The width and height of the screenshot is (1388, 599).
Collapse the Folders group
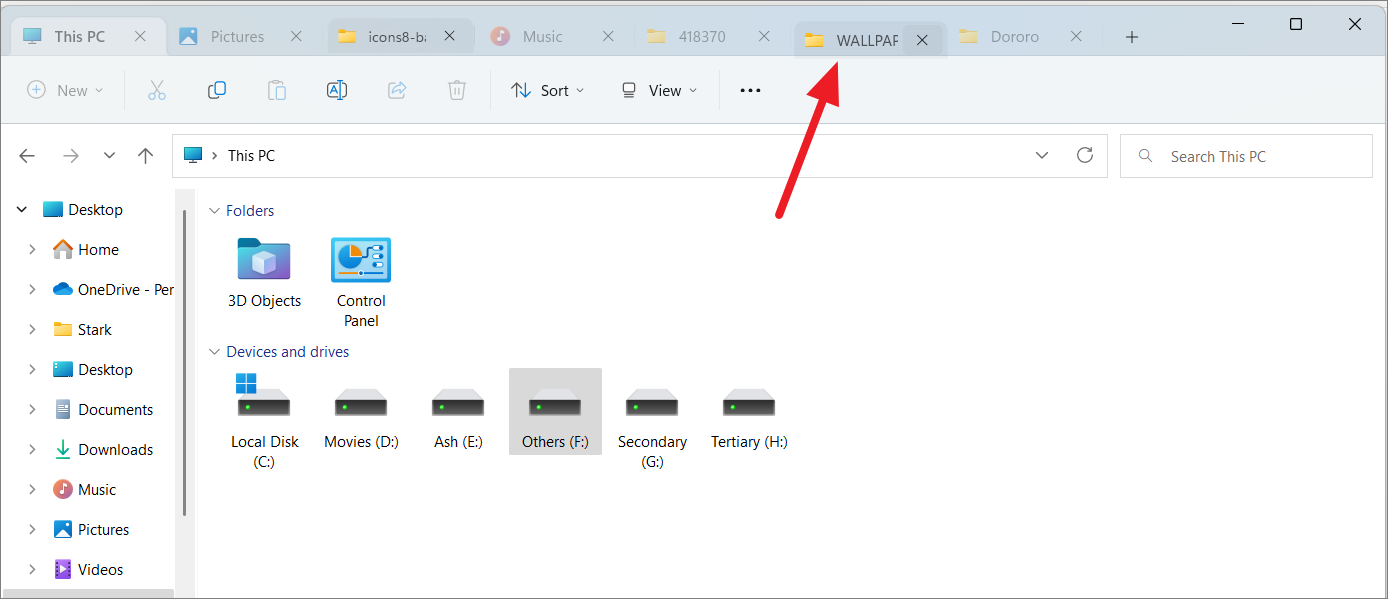[214, 211]
